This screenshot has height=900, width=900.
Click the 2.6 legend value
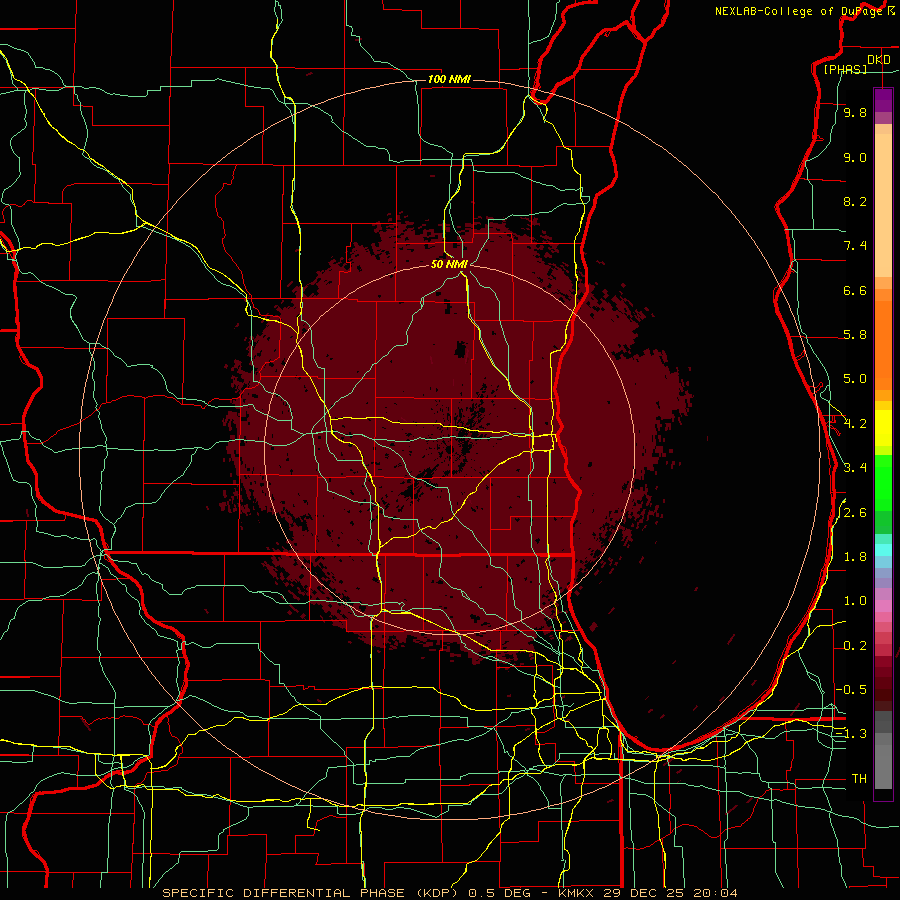(x=855, y=513)
